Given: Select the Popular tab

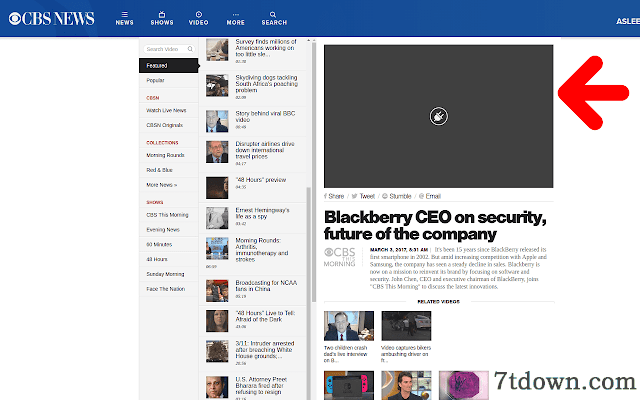Looking at the screenshot, I should point(169,80).
